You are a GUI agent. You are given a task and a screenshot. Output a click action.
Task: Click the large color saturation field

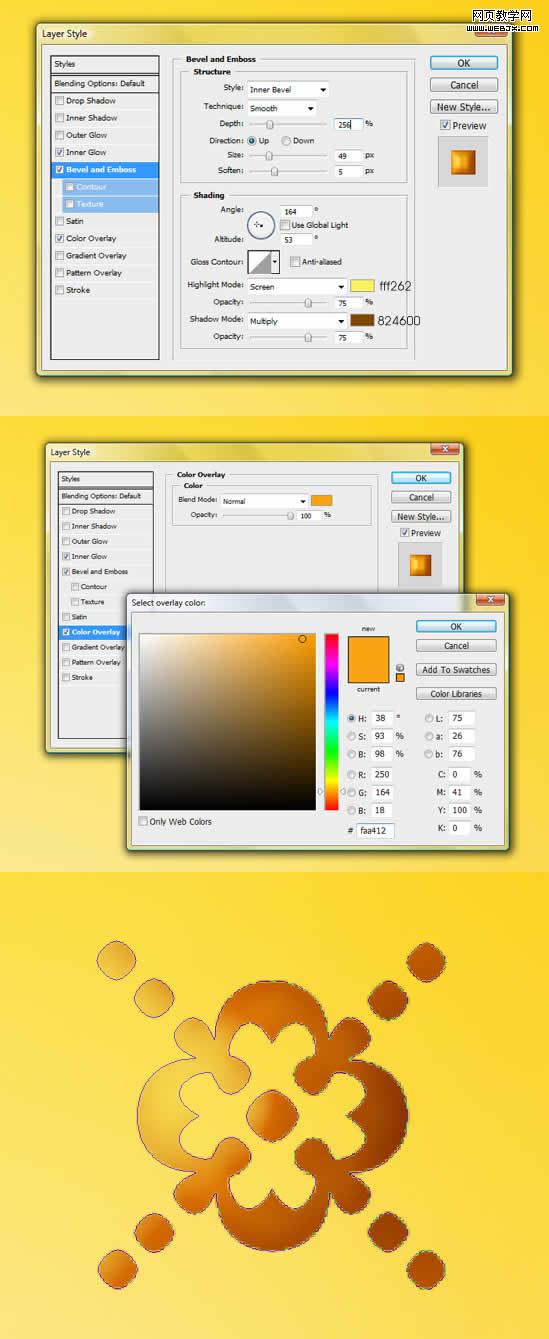click(x=228, y=722)
